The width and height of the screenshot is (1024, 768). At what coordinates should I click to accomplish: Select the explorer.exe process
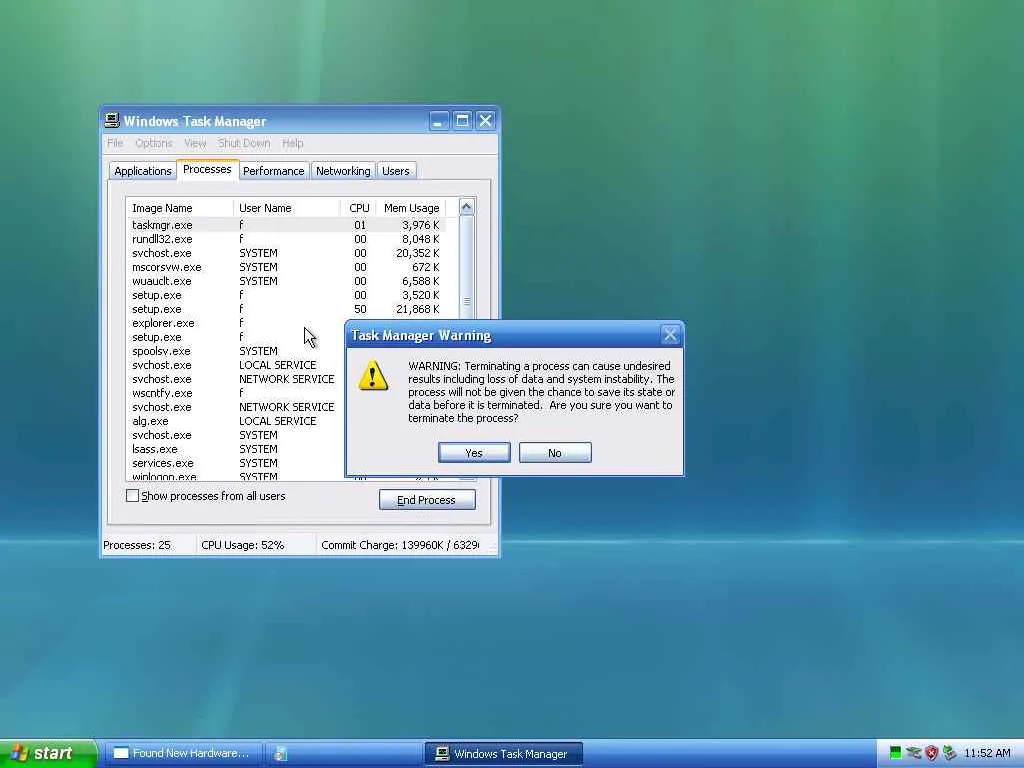(x=235, y=323)
